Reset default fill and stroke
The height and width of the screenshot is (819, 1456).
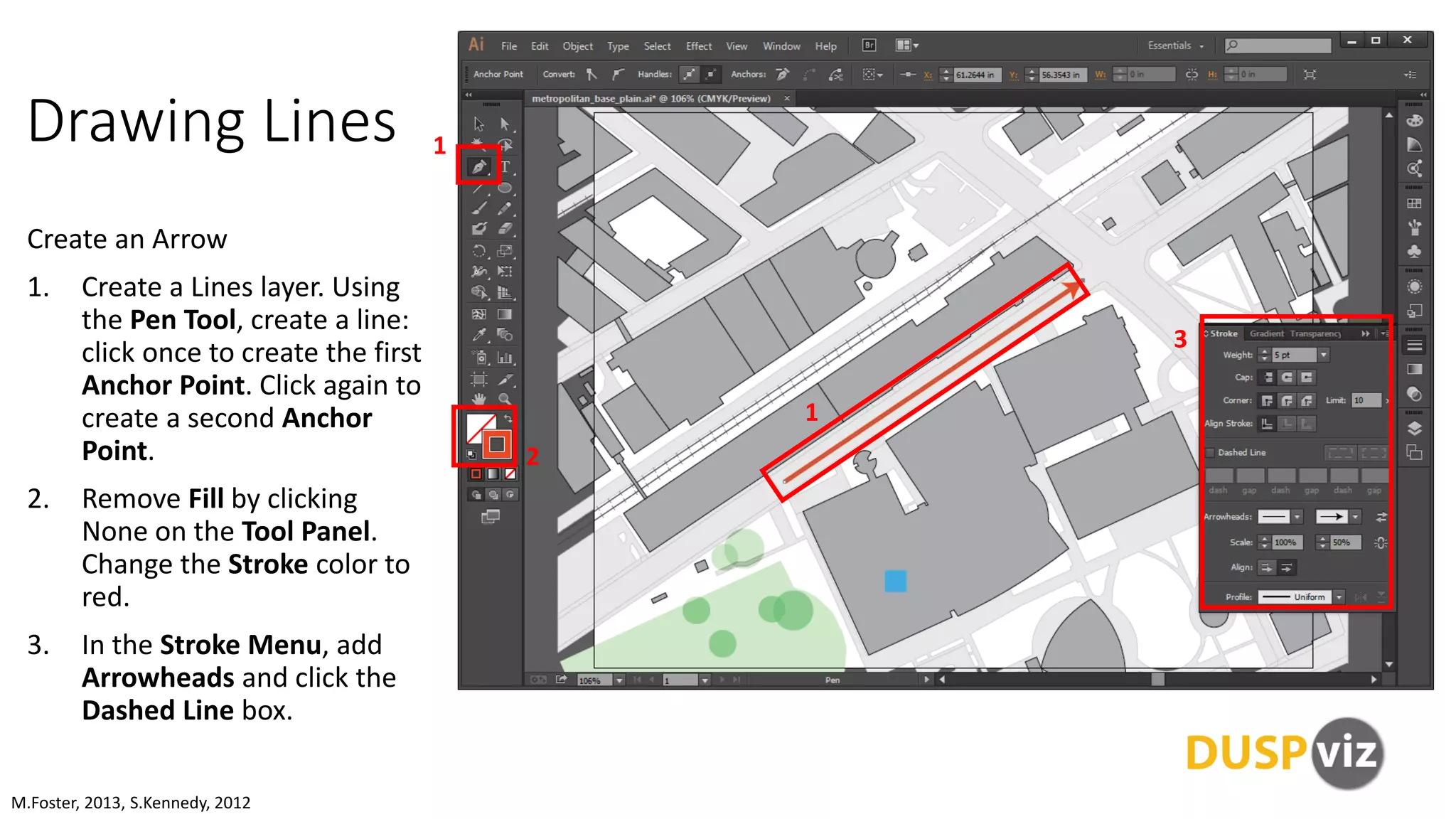pyautogui.click(x=471, y=454)
